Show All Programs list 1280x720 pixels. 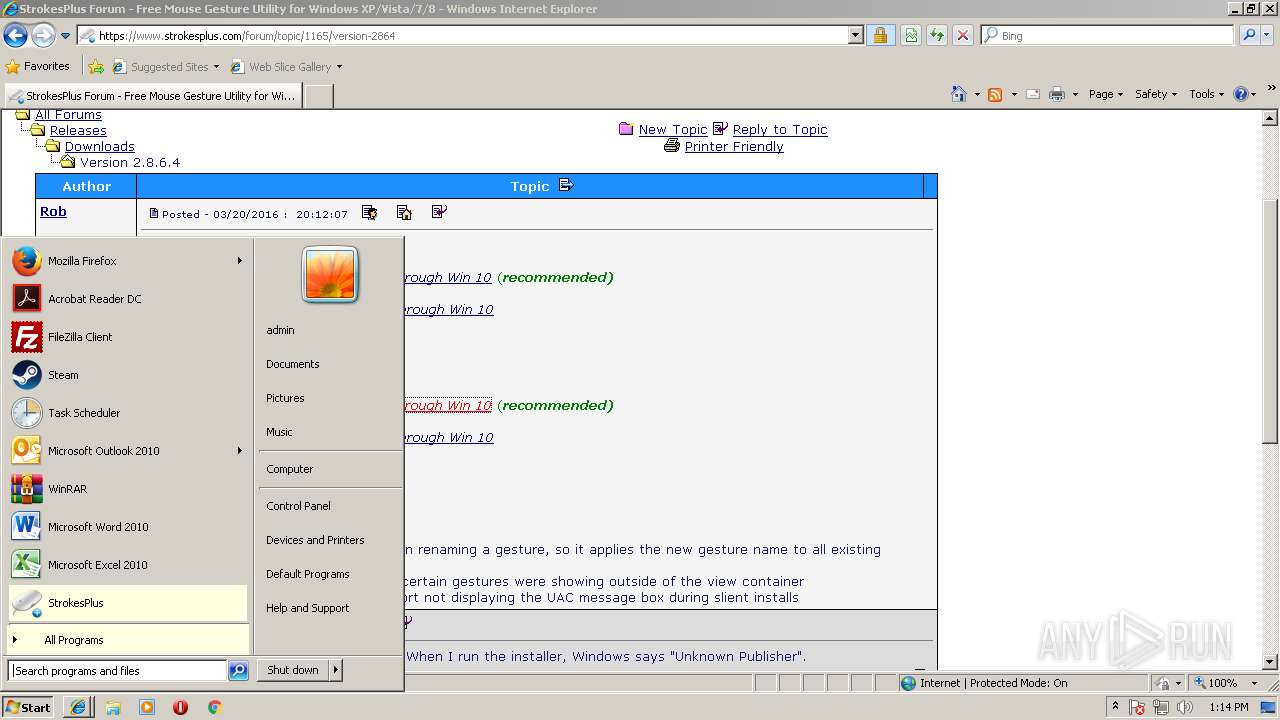click(128, 640)
